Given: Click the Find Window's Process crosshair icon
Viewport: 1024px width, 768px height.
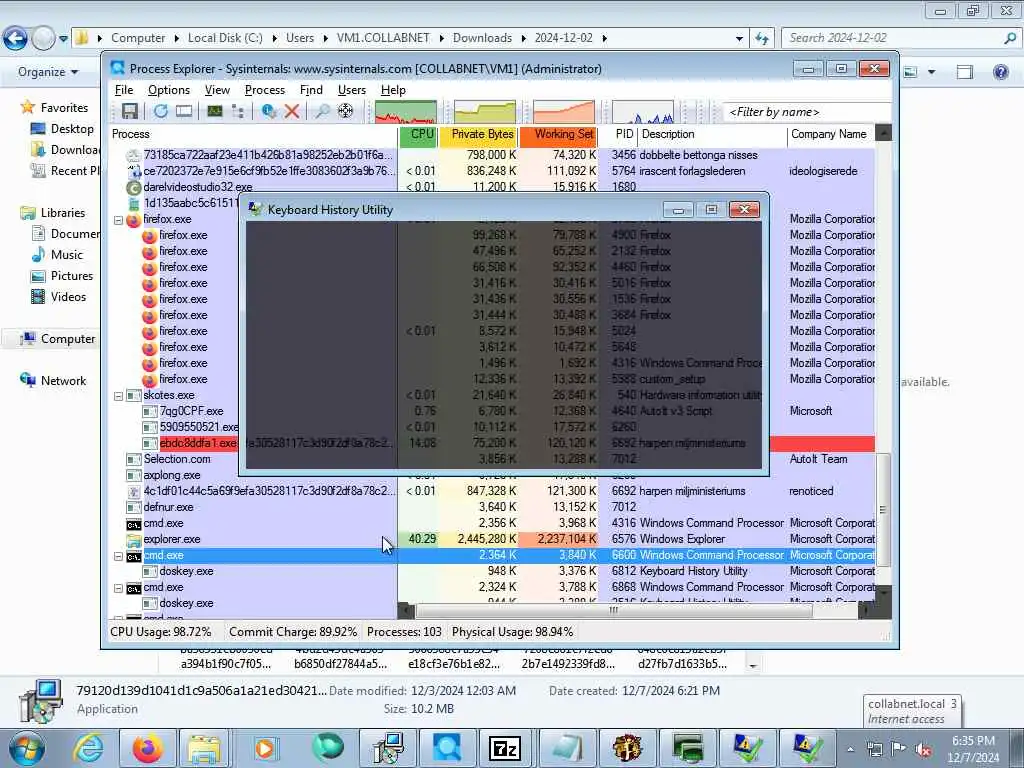Looking at the screenshot, I should [345, 112].
